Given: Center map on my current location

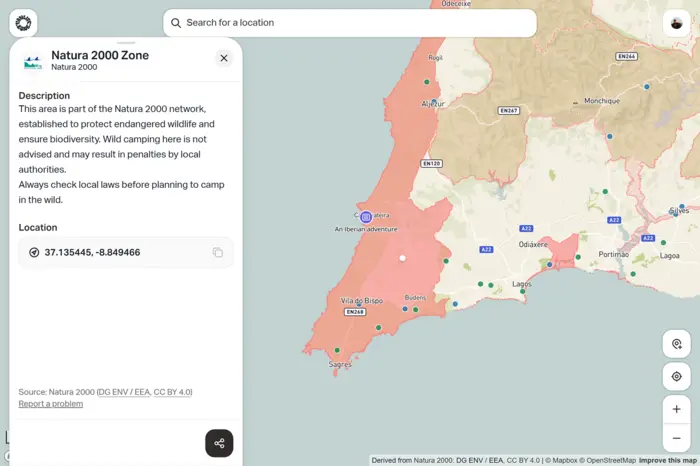Looking at the screenshot, I should coord(676,376).
